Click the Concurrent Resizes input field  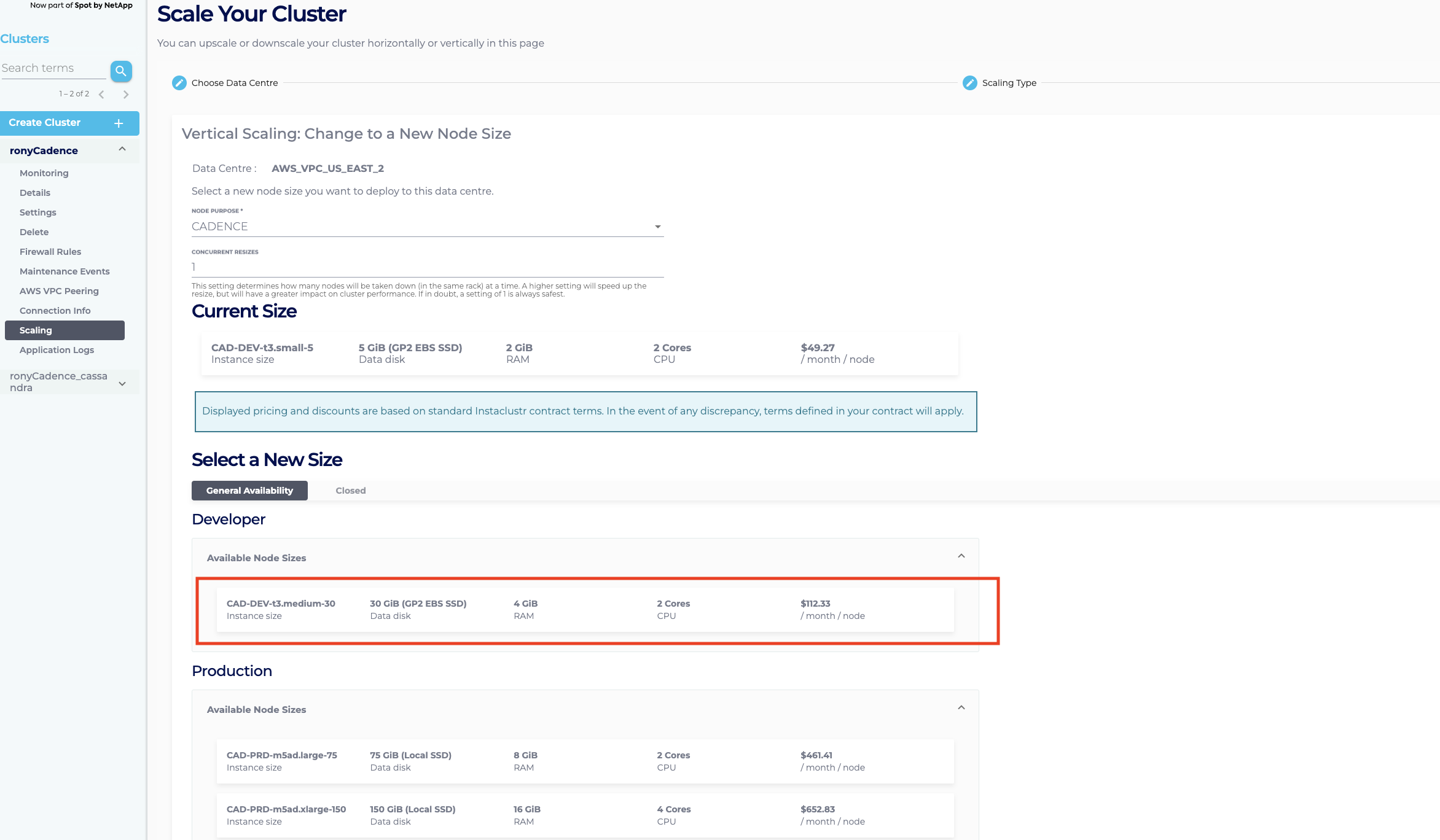point(427,267)
